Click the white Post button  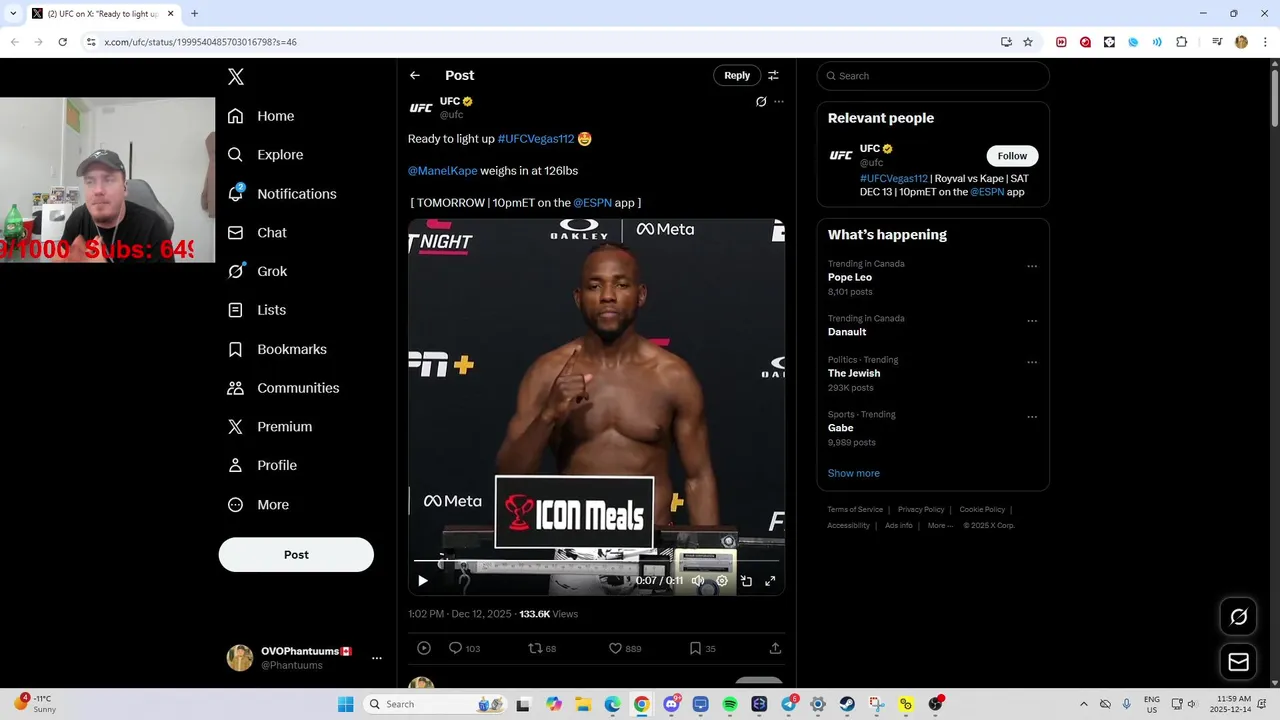coord(296,555)
